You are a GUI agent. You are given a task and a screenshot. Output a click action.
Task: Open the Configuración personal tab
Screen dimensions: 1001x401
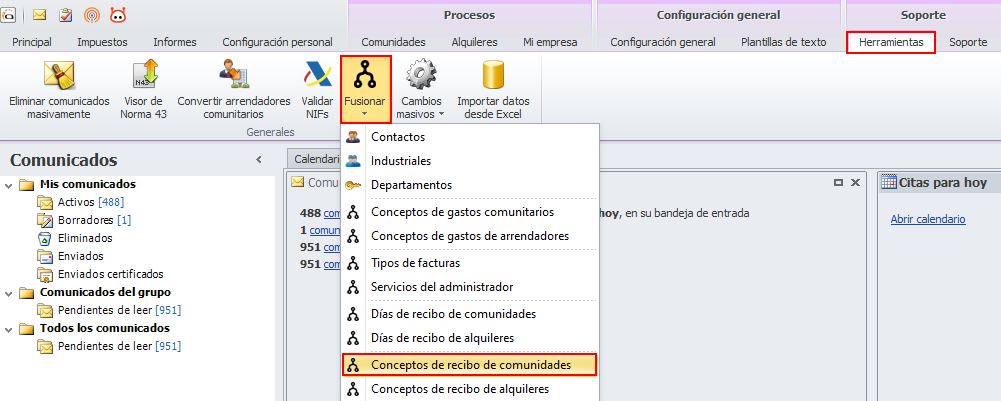278,42
